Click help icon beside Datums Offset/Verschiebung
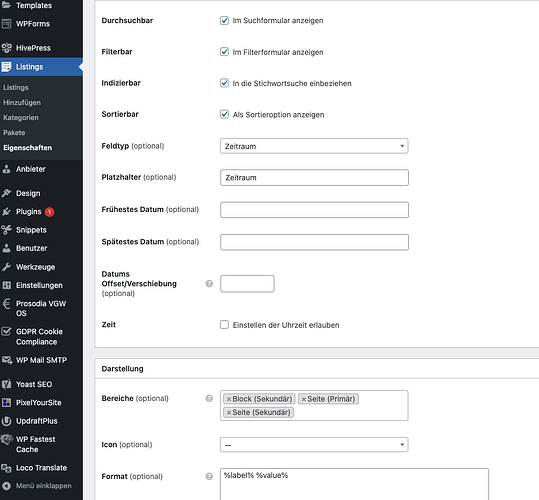The image size is (539, 500). tap(209, 284)
